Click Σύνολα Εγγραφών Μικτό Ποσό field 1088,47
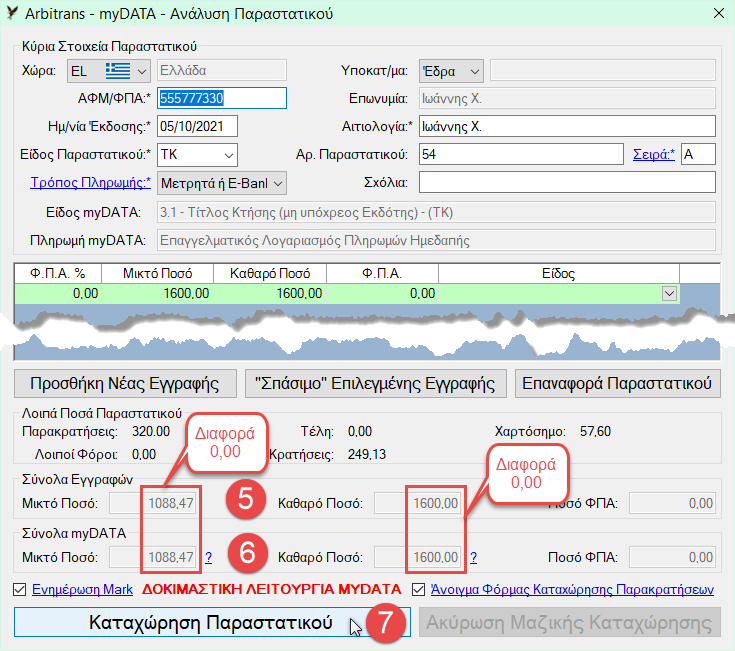The image size is (735, 651). tap(153, 503)
